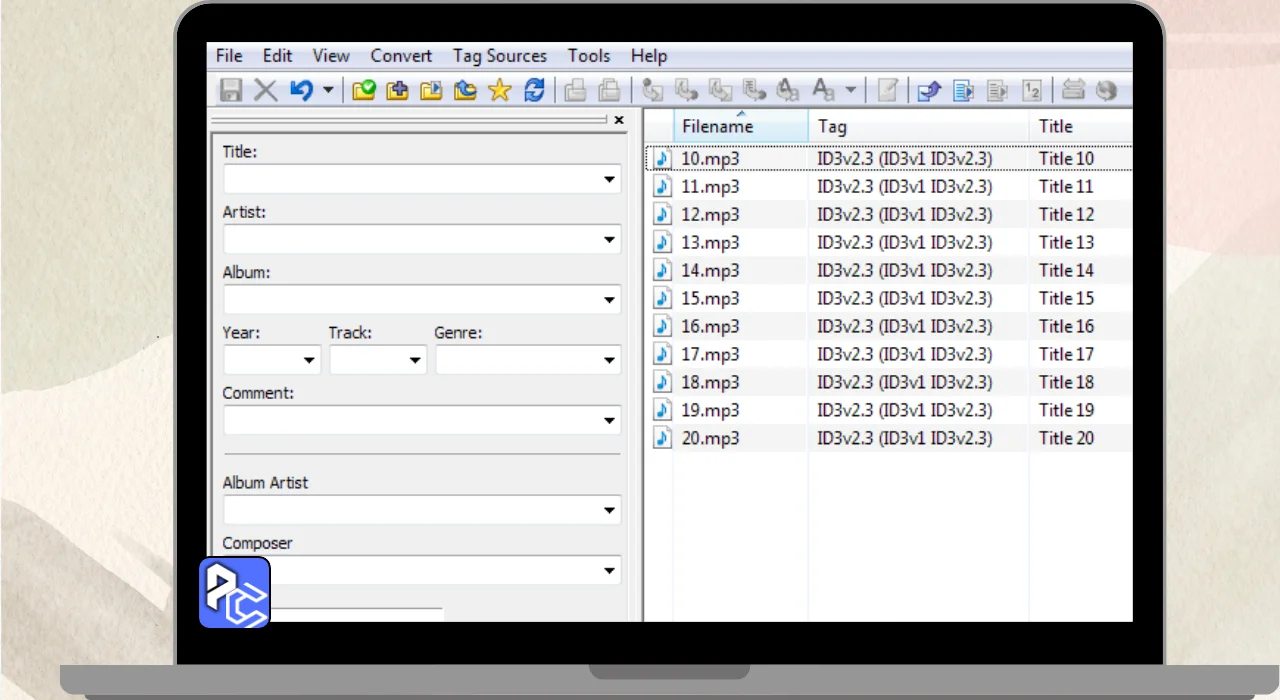The image size is (1280, 700).
Task: Click the ID3v2.3 tag cell for 15.mp3
Action: coord(905,298)
